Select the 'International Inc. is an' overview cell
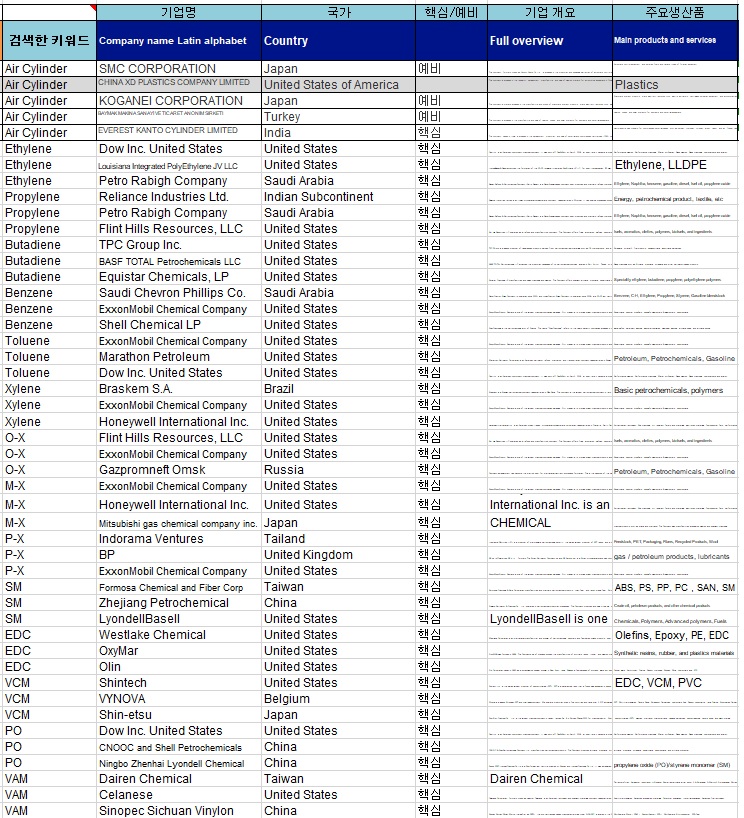Viewport: 744px width, 818px height. [x=550, y=504]
